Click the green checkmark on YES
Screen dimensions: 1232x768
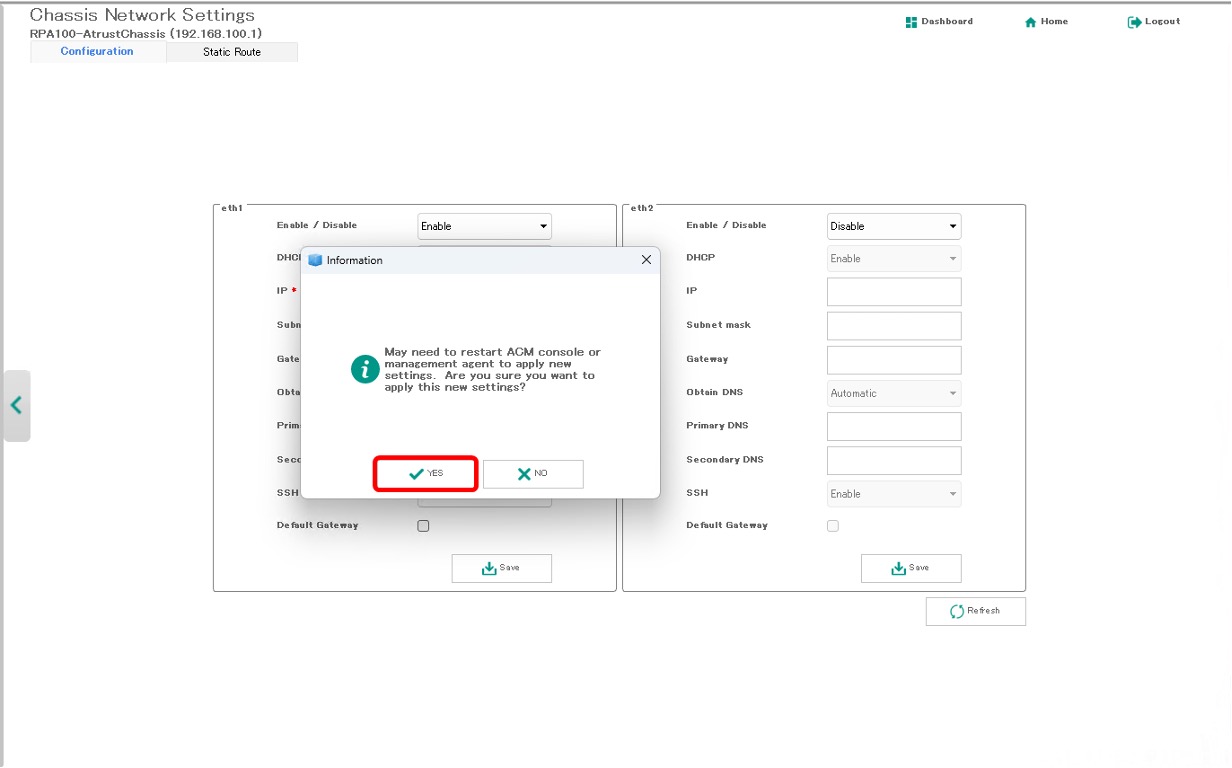click(x=416, y=474)
